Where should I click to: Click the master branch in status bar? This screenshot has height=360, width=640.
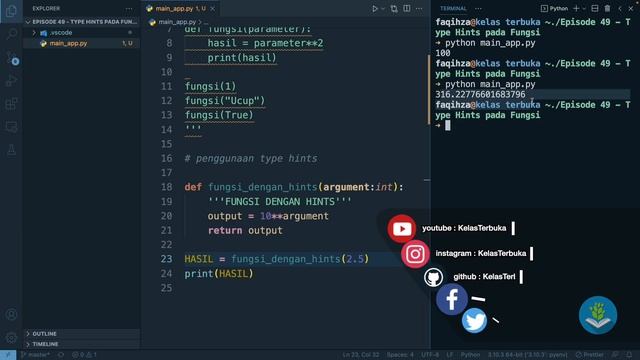(36, 355)
